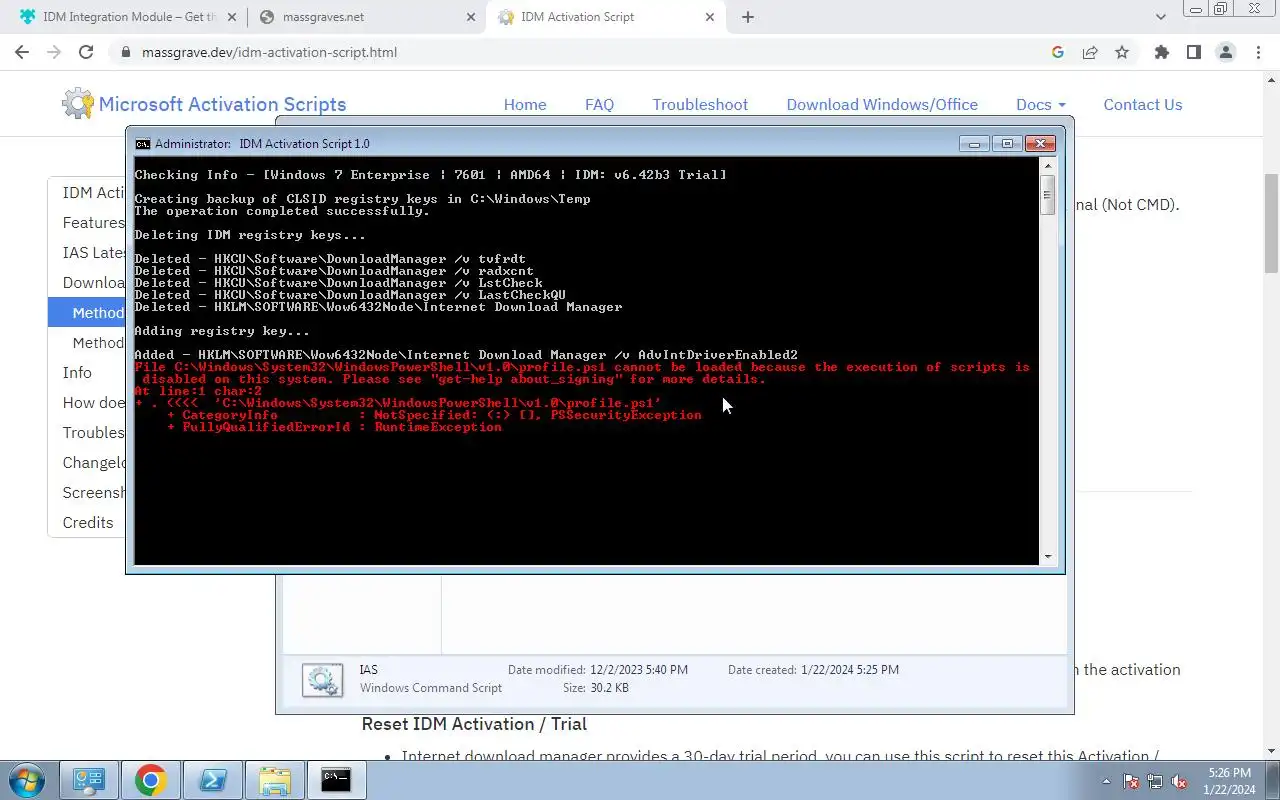Open File Explorer from the taskbar
Image resolution: width=1280 pixels, height=800 pixels.
(x=275, y=780)
